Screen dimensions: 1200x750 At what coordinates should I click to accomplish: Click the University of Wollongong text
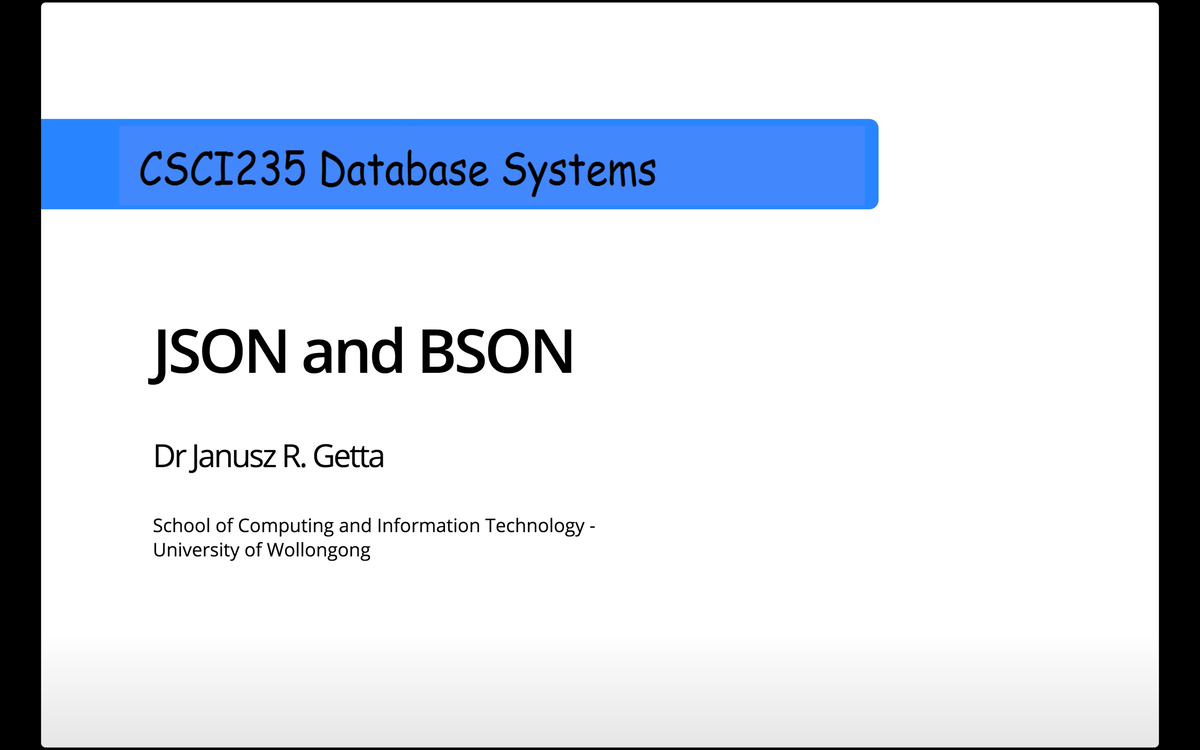[261, 550]
